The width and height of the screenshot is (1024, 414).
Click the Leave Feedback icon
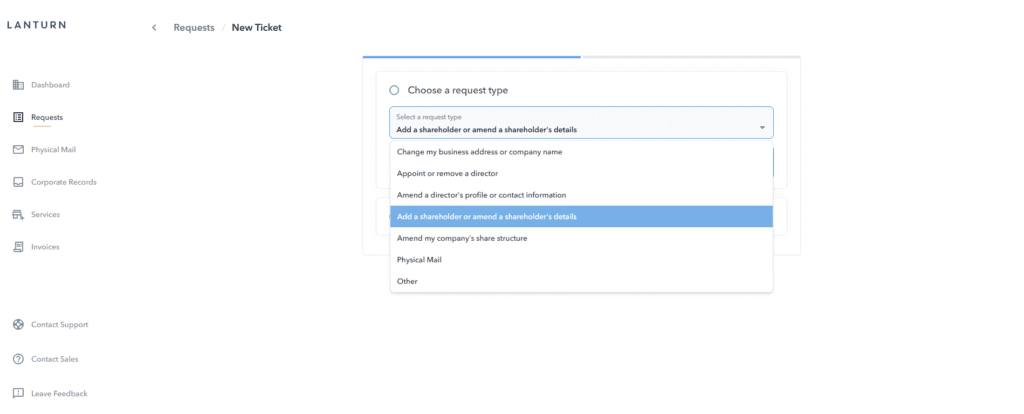tap(18, 393)
